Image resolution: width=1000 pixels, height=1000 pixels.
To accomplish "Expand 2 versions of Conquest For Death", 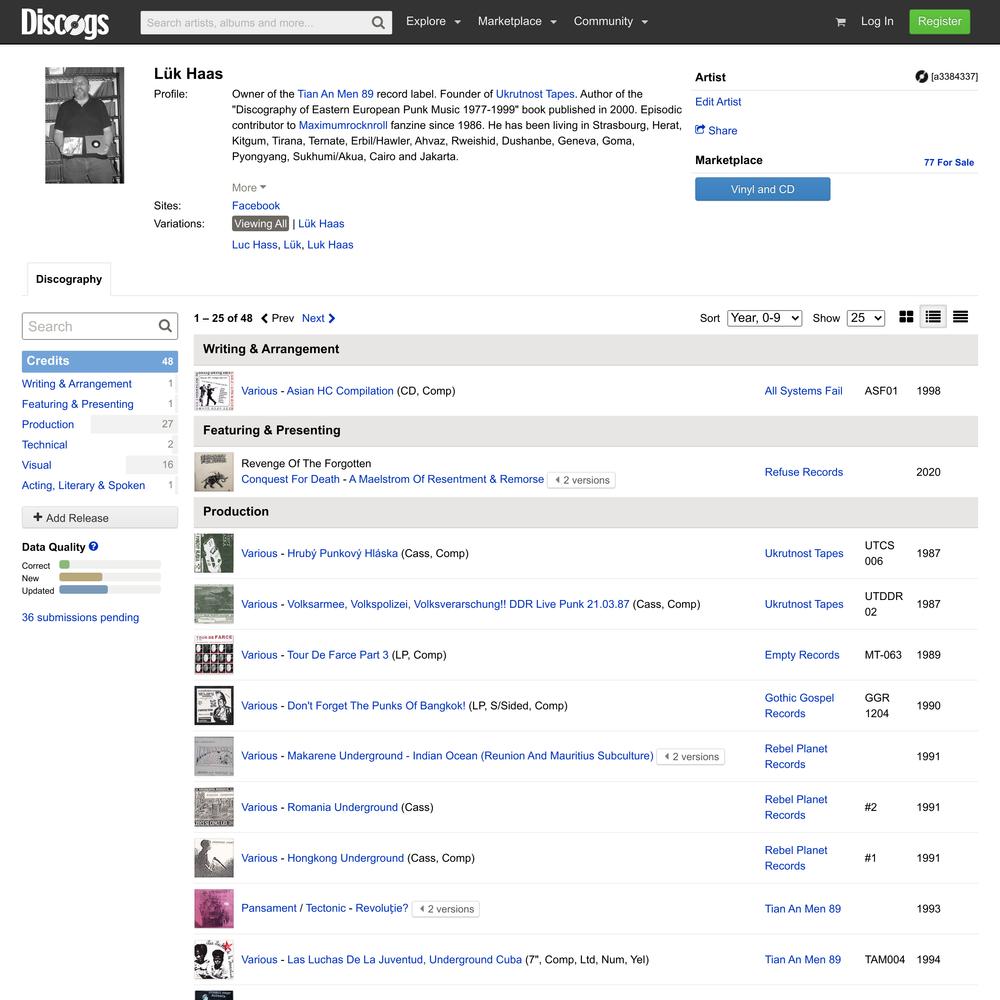I will coord(582,480).
